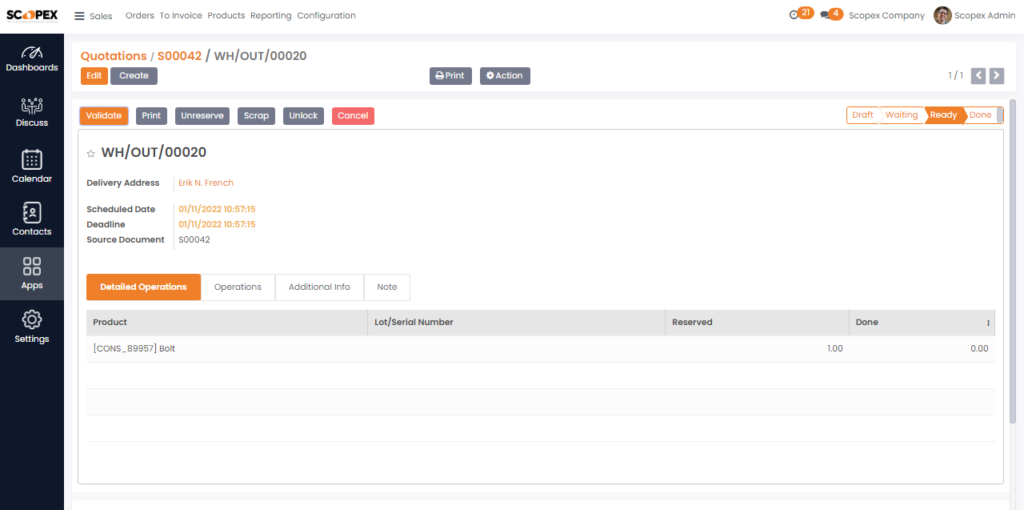Viewport: 1024px width, 510px height.
Task: Click the 1 / 1 pager counter
Action: coord(955,76)
